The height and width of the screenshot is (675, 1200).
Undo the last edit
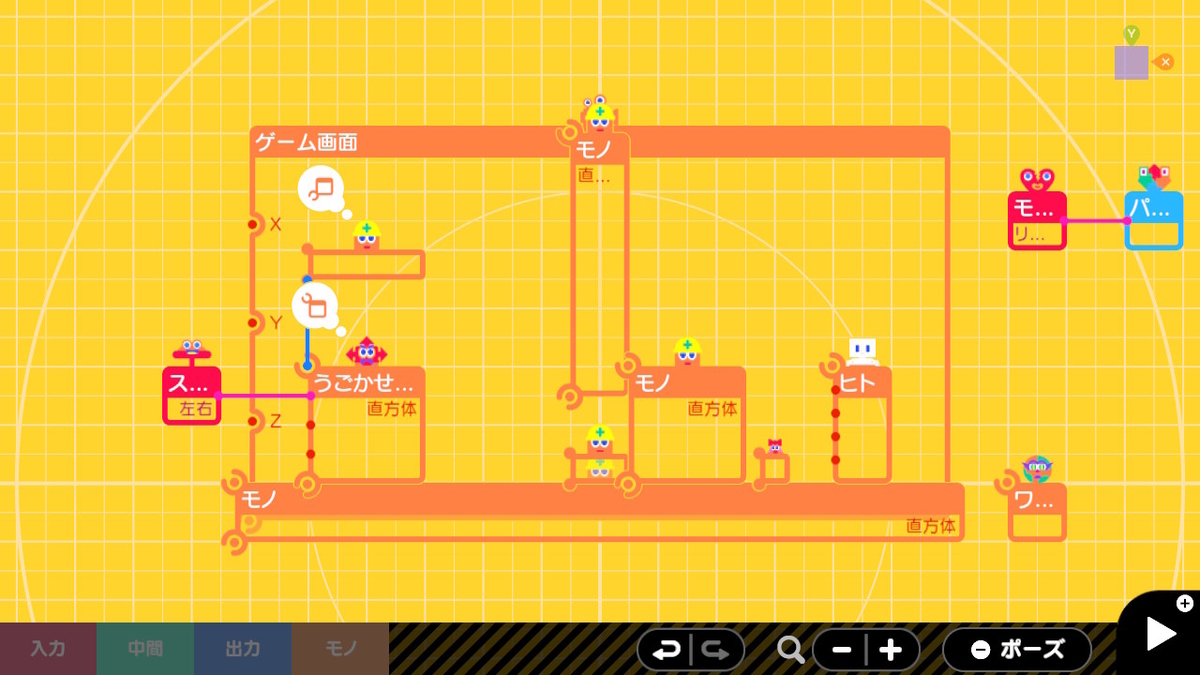(666, 650)
